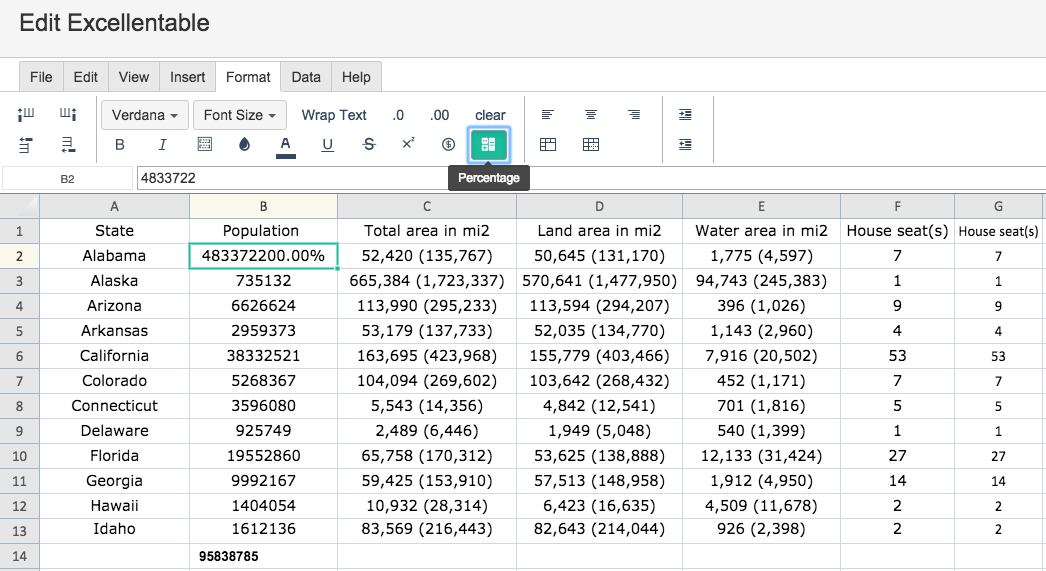1046x571 pixels.
Task: Click the green Percentage format button
Action: 488,145
